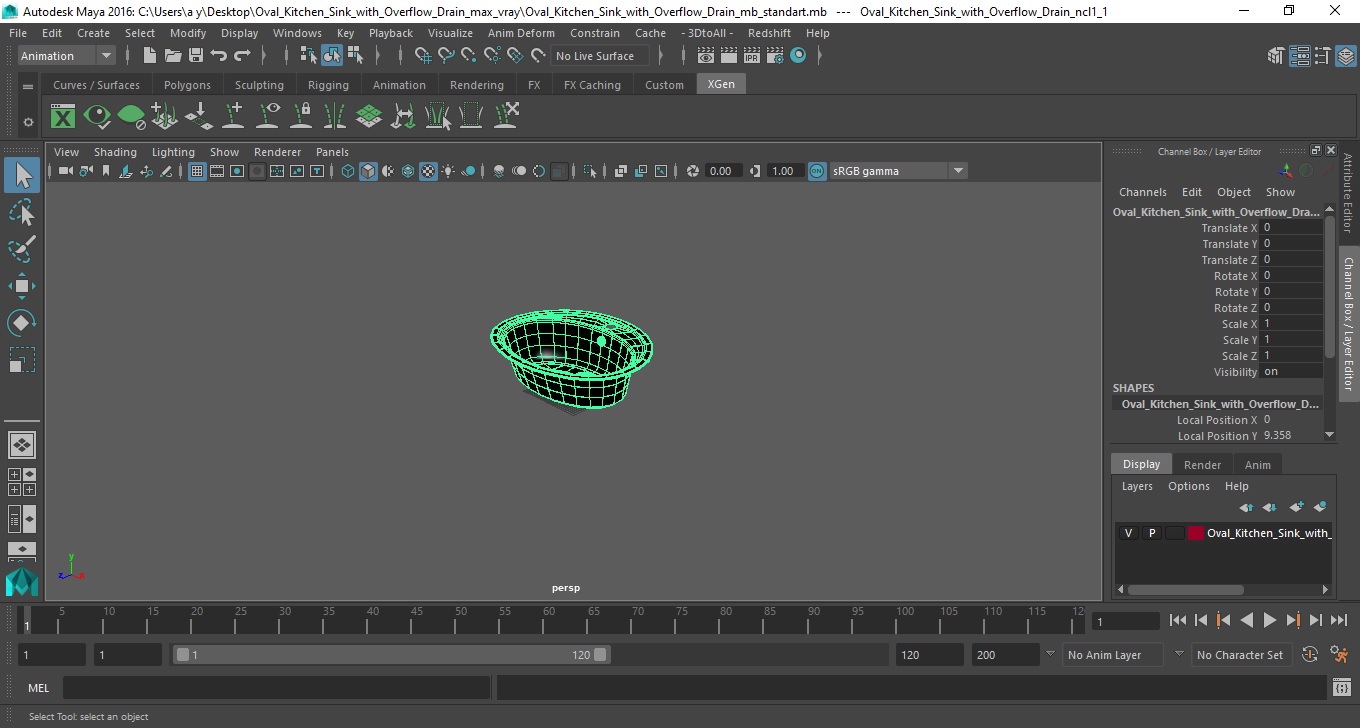The height and width of the screenshot is (728, 1360).
Task: Toggle select by component type icon
Action: tap(355, 56)
